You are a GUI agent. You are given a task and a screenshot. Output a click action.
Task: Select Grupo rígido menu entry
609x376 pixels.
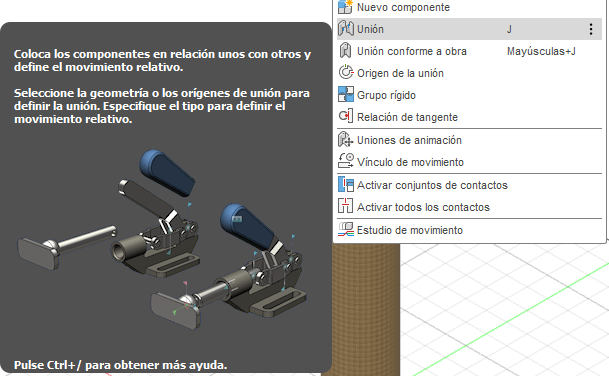click(x=469, y=95)
